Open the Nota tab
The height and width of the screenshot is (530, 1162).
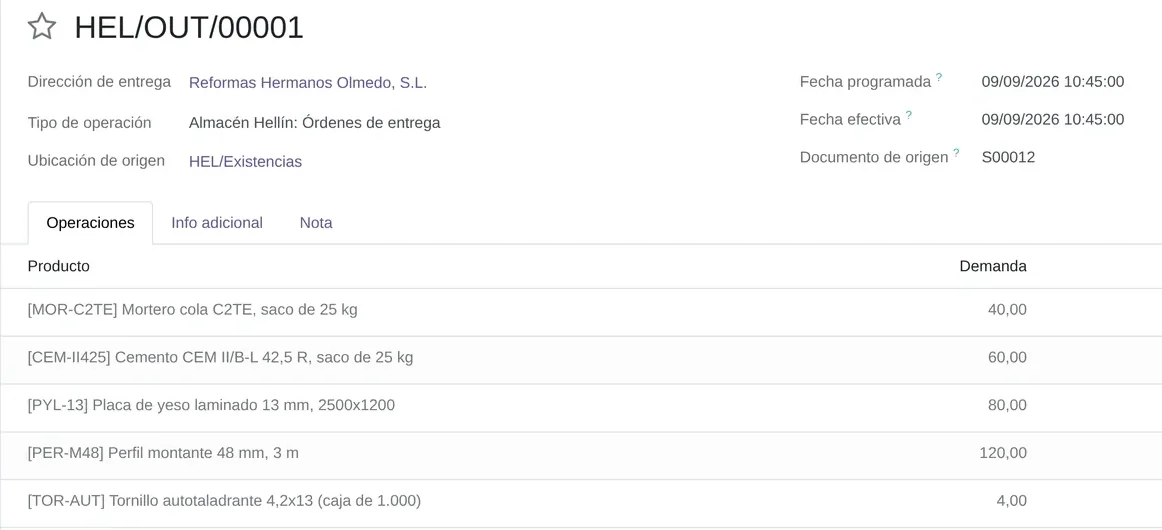[x=316, y=222]
